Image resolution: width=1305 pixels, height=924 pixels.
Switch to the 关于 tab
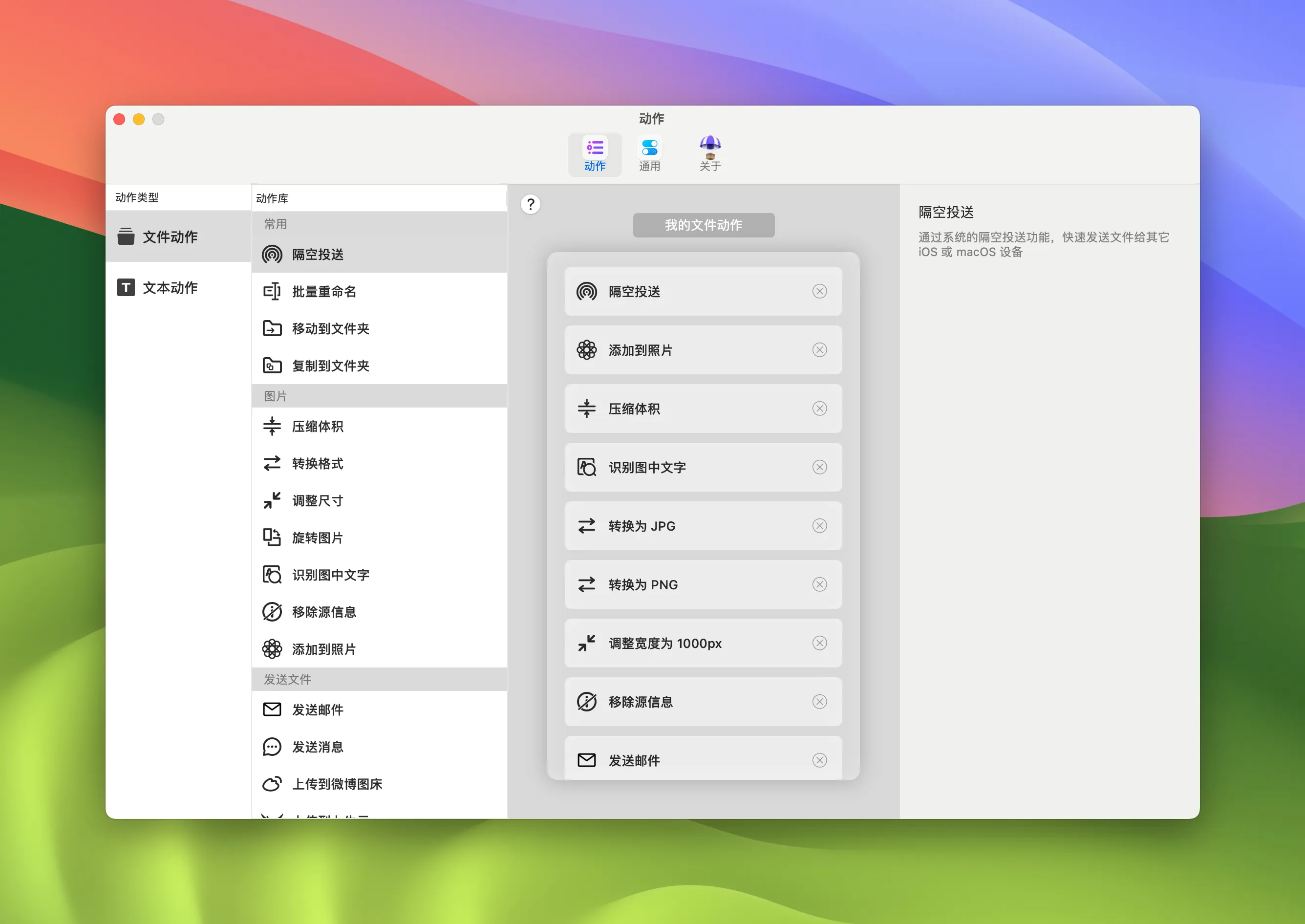[x=709, y=153]
